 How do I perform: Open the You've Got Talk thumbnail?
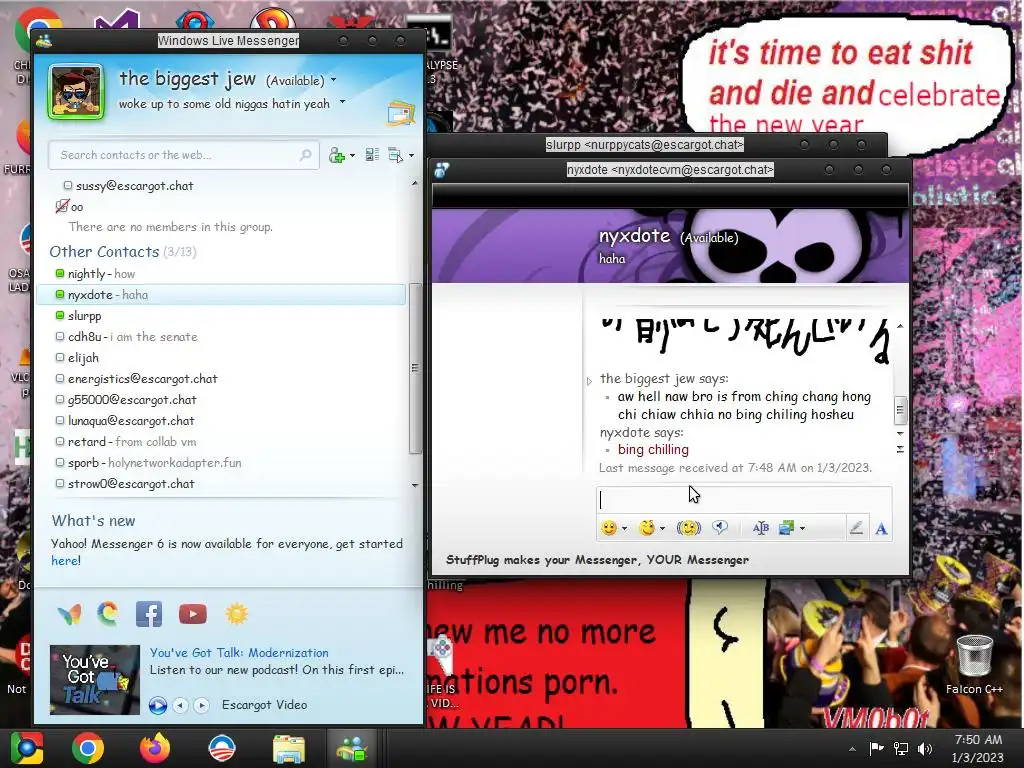(95, 680)
